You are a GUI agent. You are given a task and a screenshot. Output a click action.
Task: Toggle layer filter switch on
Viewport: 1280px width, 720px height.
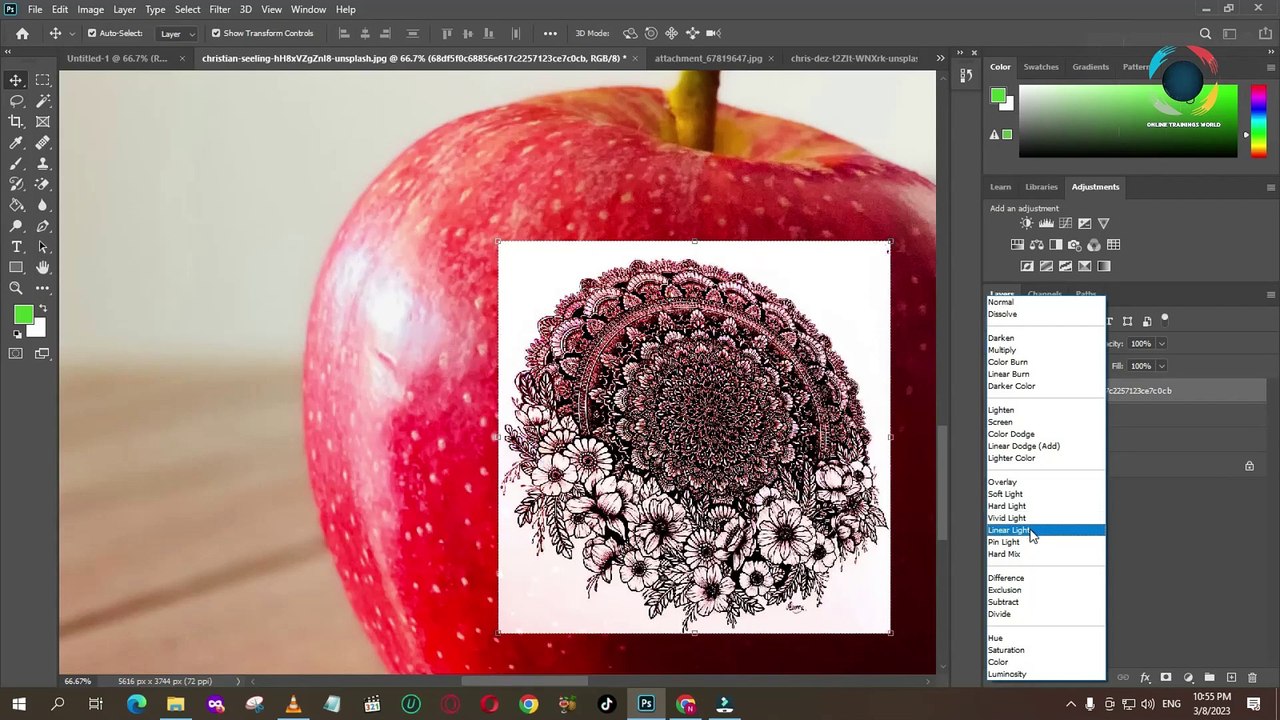coord(1165,321)
